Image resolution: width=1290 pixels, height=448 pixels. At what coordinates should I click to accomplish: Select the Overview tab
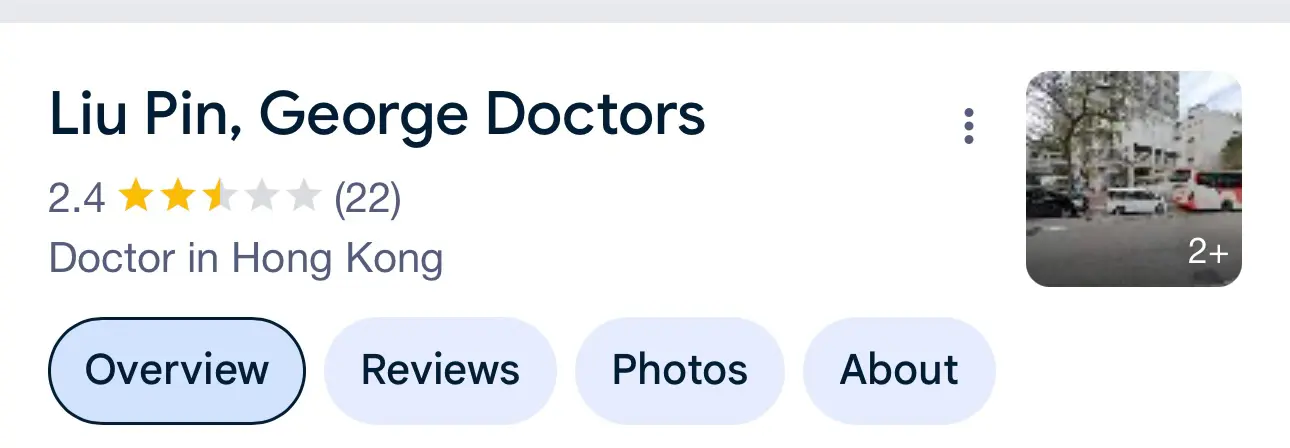177,370
